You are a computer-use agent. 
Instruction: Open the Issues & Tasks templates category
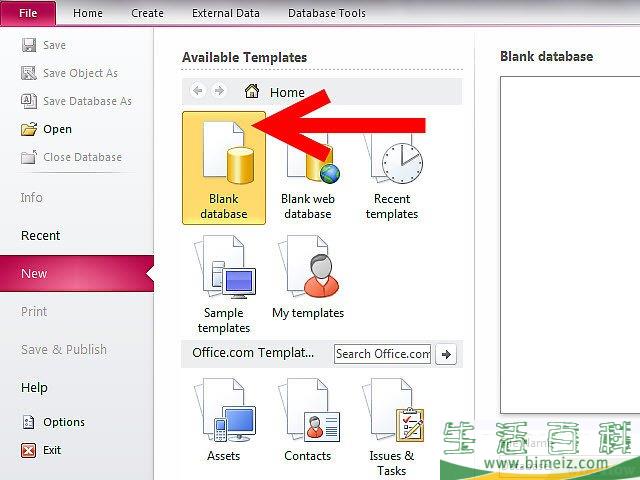pos(392,427)
